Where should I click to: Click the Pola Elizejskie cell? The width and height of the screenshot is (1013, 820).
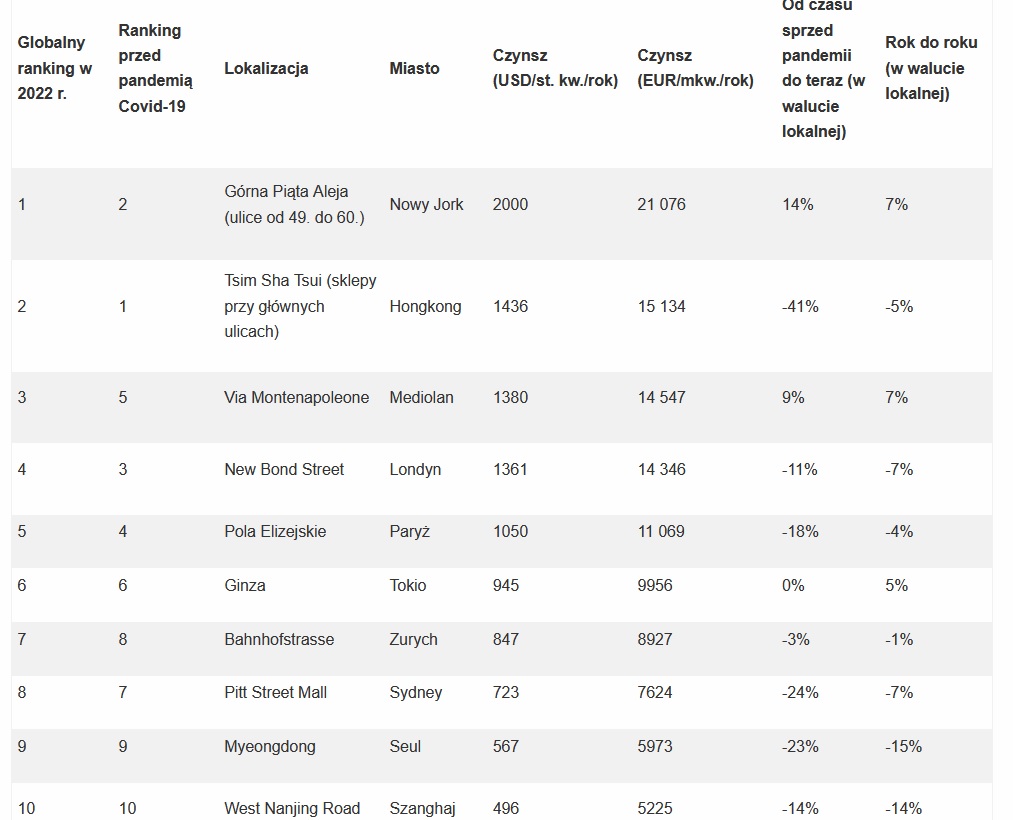[275, 531]
